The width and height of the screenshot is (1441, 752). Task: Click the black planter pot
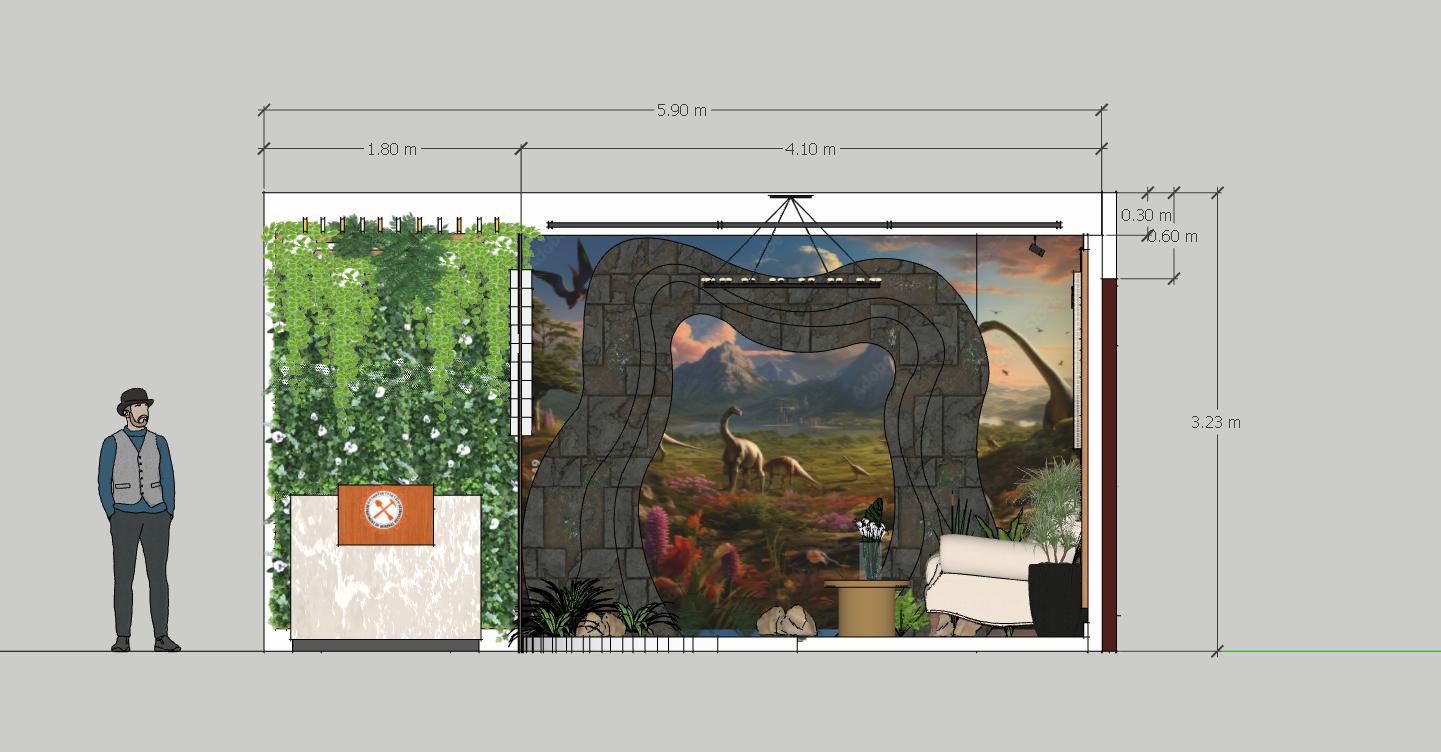(x=1054, y=598)
